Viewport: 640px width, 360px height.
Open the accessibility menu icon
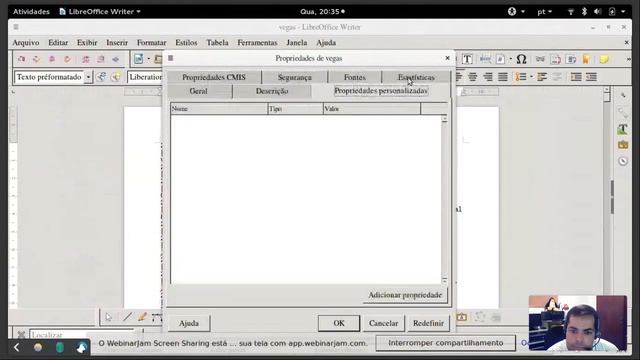click(x=516, y=11)
